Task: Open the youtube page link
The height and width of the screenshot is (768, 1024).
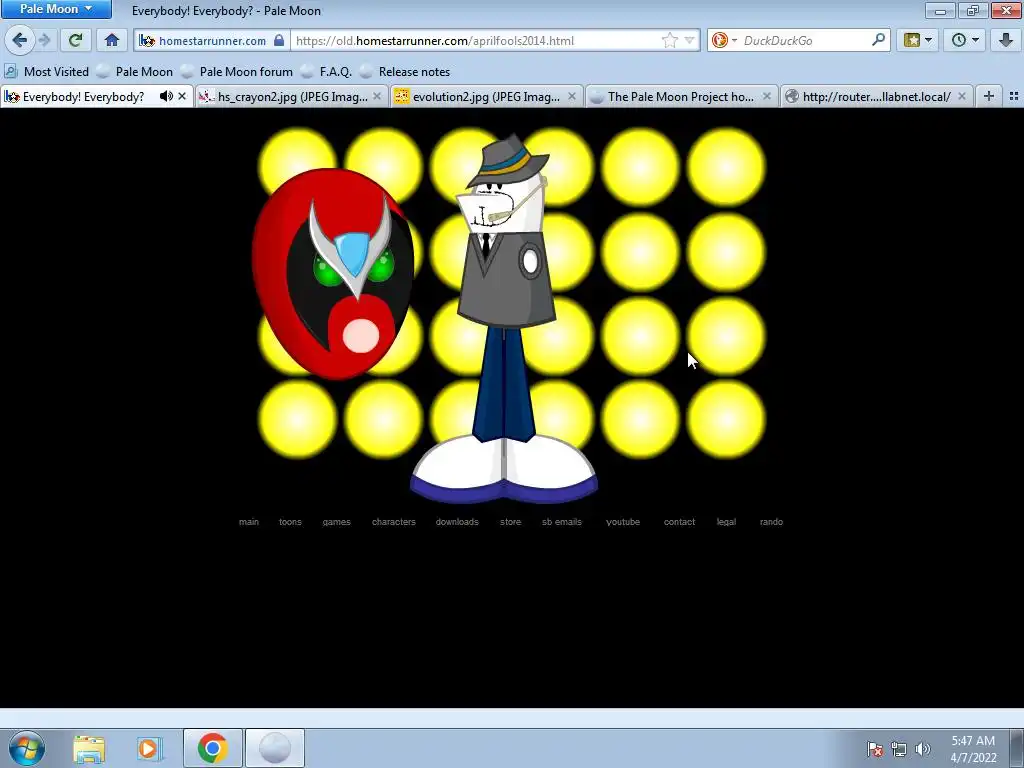Action: tap(623, 522)
